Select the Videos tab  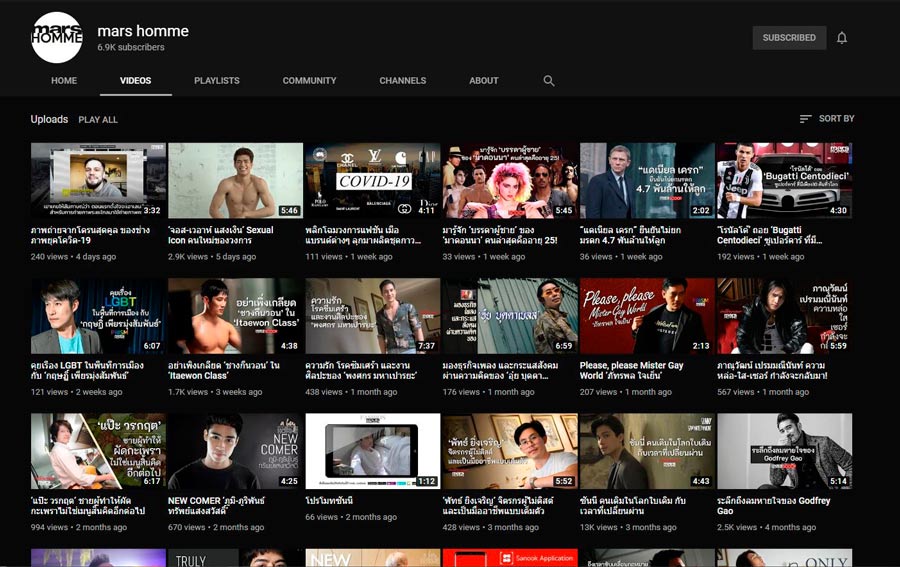coord(135,81)
